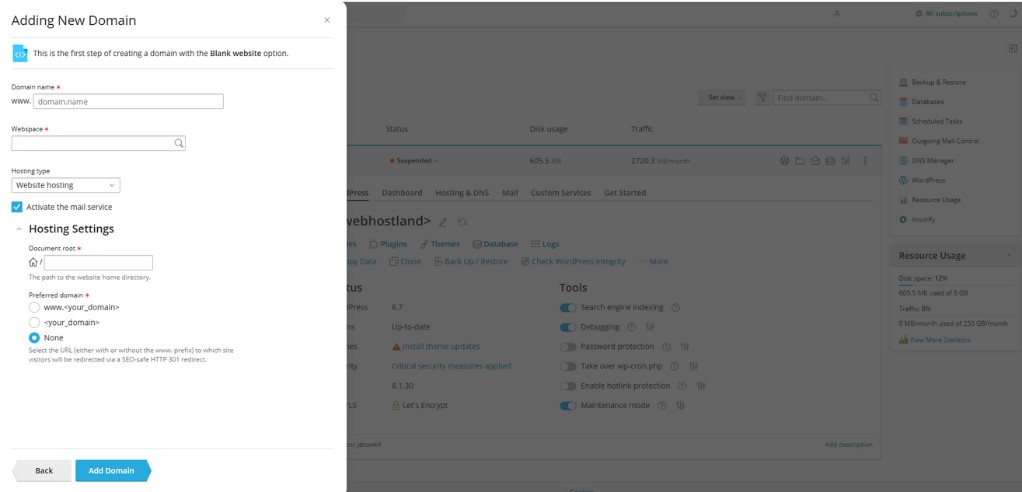This screenshot has width=1022, height=492.
Task: Open DNS Manager from the sidebar
Action: point(932,160)
